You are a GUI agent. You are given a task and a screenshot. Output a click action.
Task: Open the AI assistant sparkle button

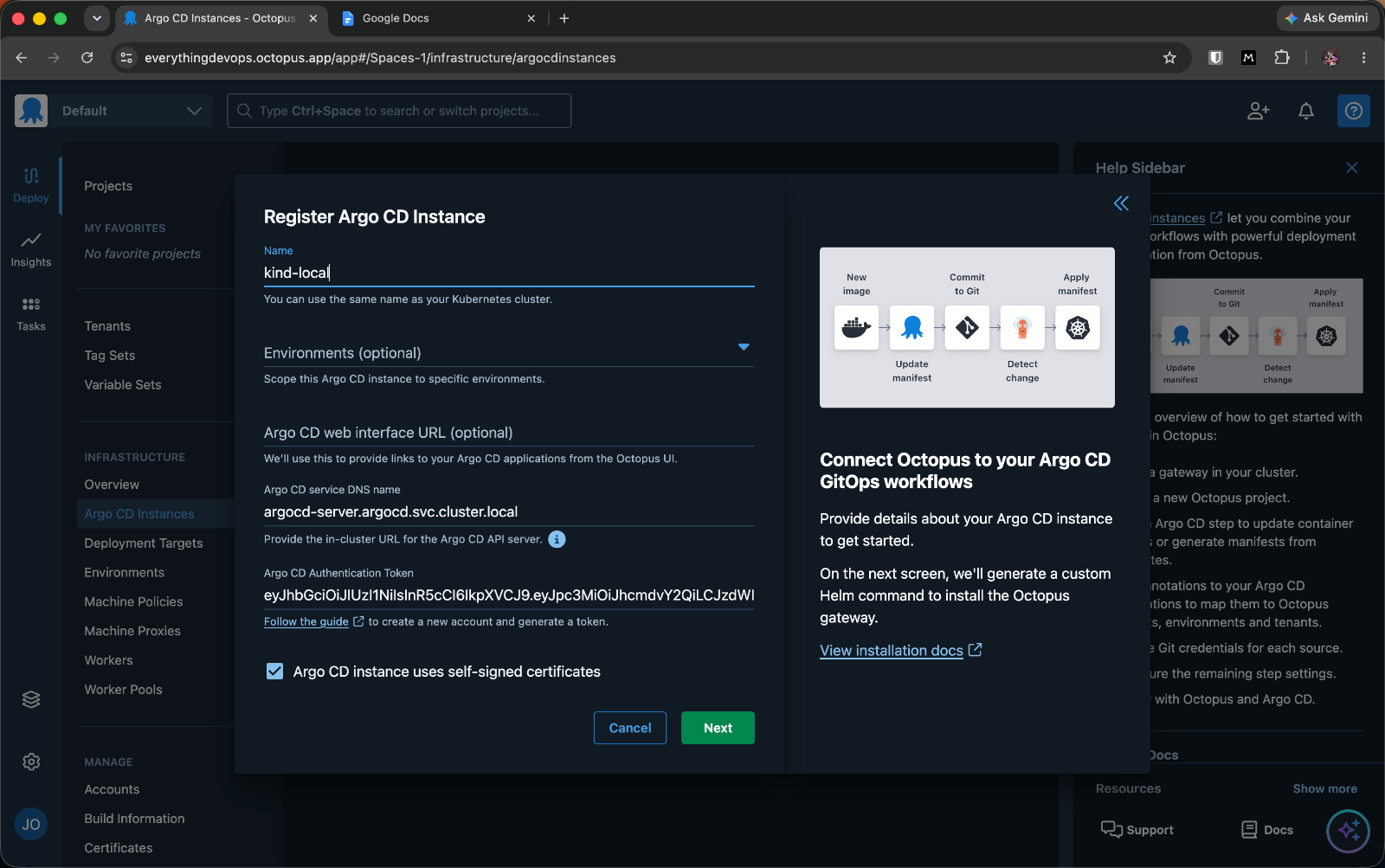(x=1348, y=831)
